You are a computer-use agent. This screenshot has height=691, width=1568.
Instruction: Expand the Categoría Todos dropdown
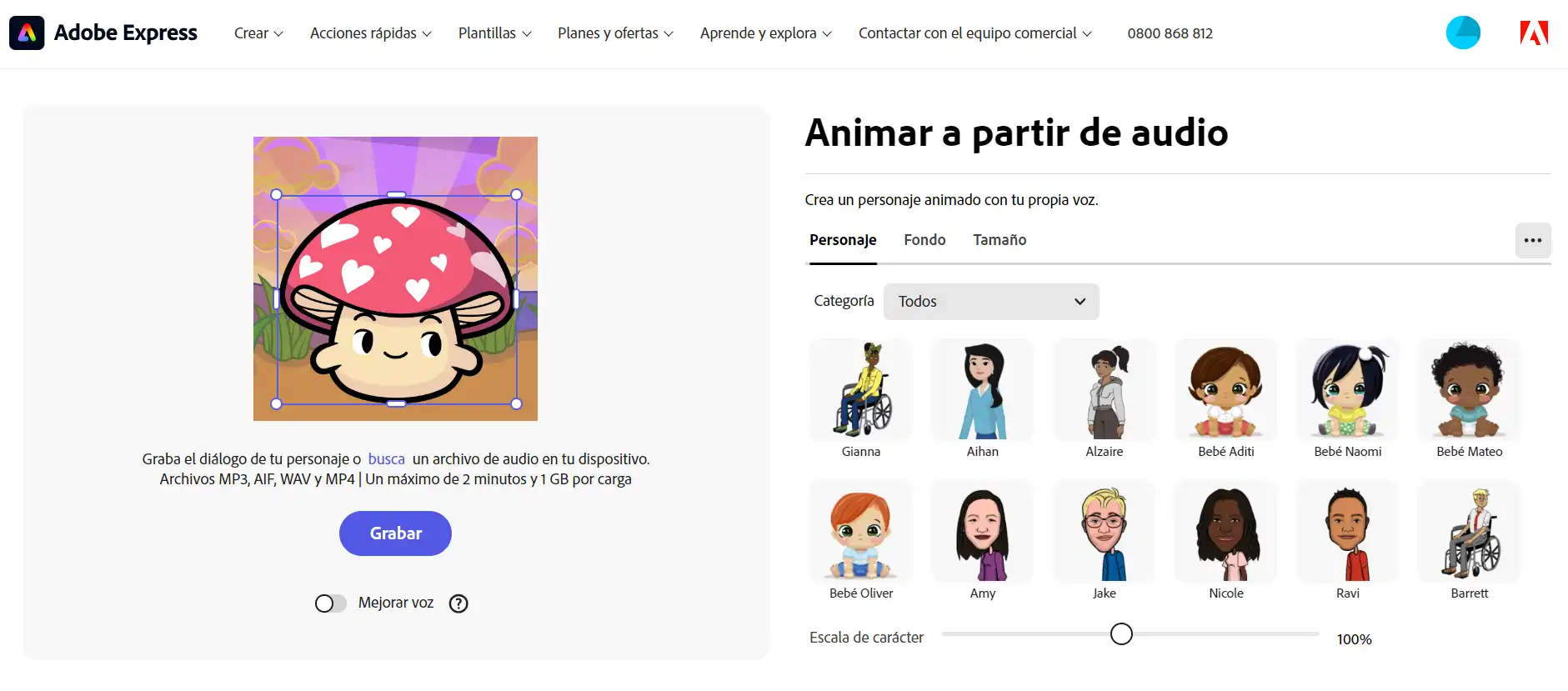click(991, 302)
